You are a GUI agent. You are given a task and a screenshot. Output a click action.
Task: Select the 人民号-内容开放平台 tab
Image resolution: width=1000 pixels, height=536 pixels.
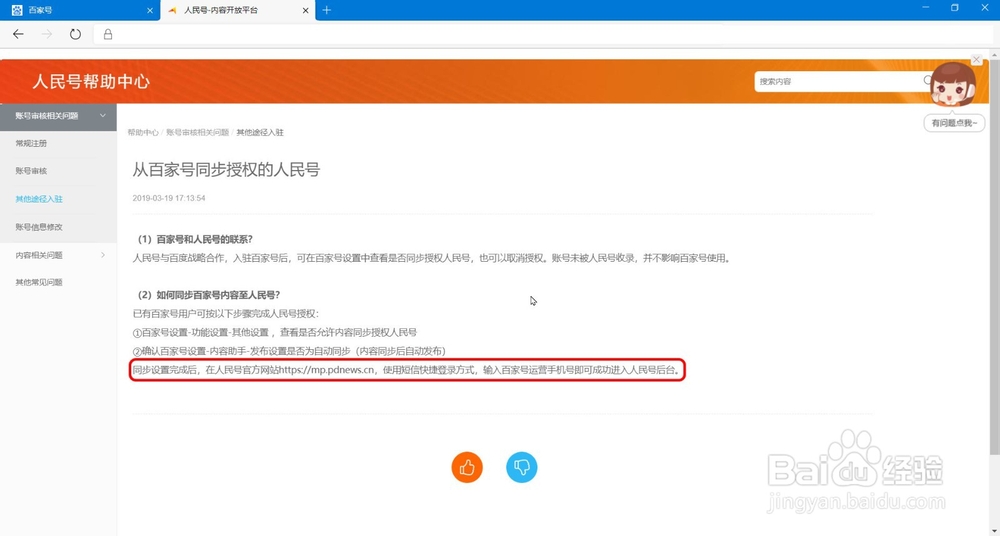[238, 10]
